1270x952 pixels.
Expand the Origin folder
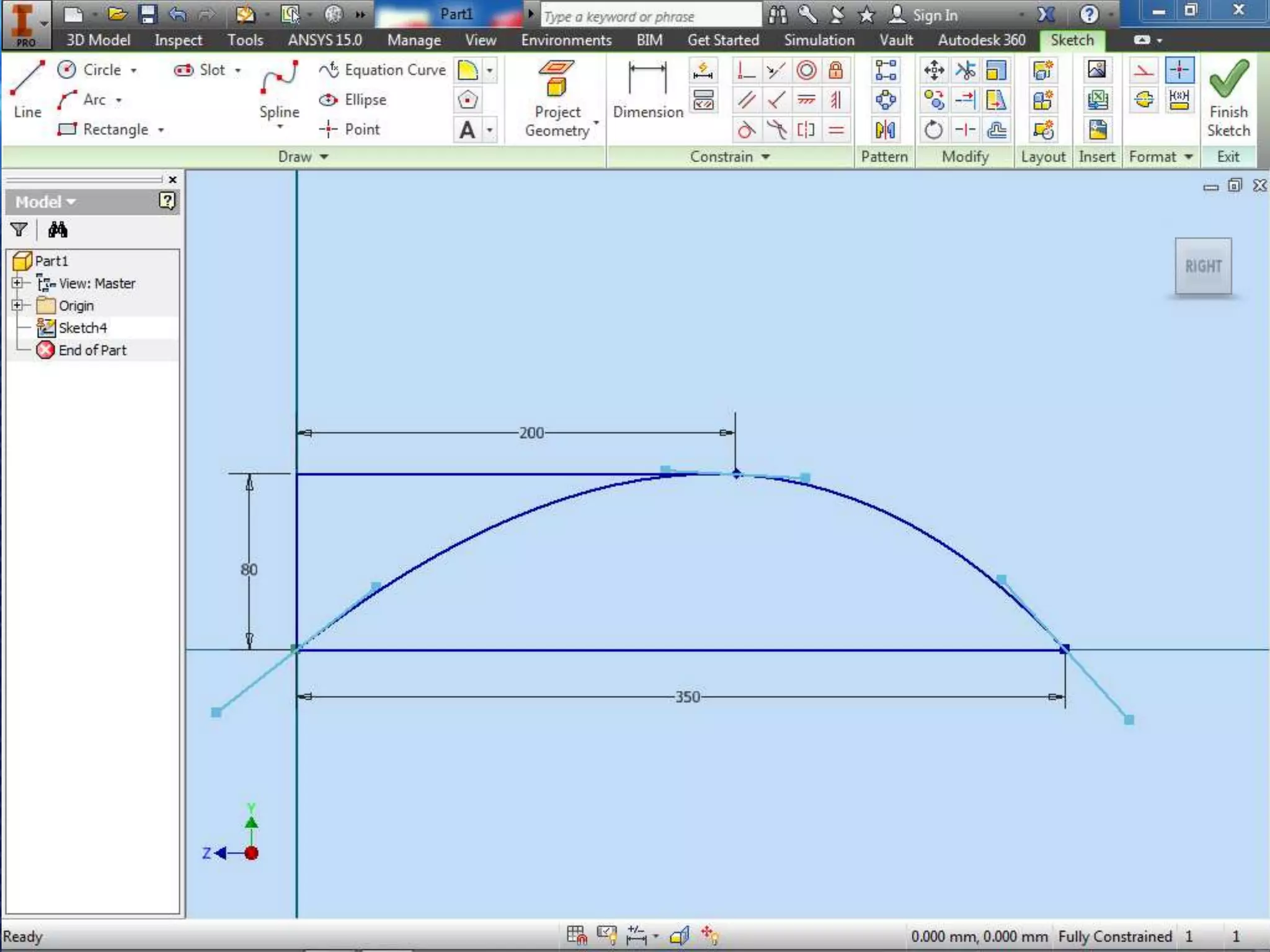pyautogui.click(x=17, y=306)
